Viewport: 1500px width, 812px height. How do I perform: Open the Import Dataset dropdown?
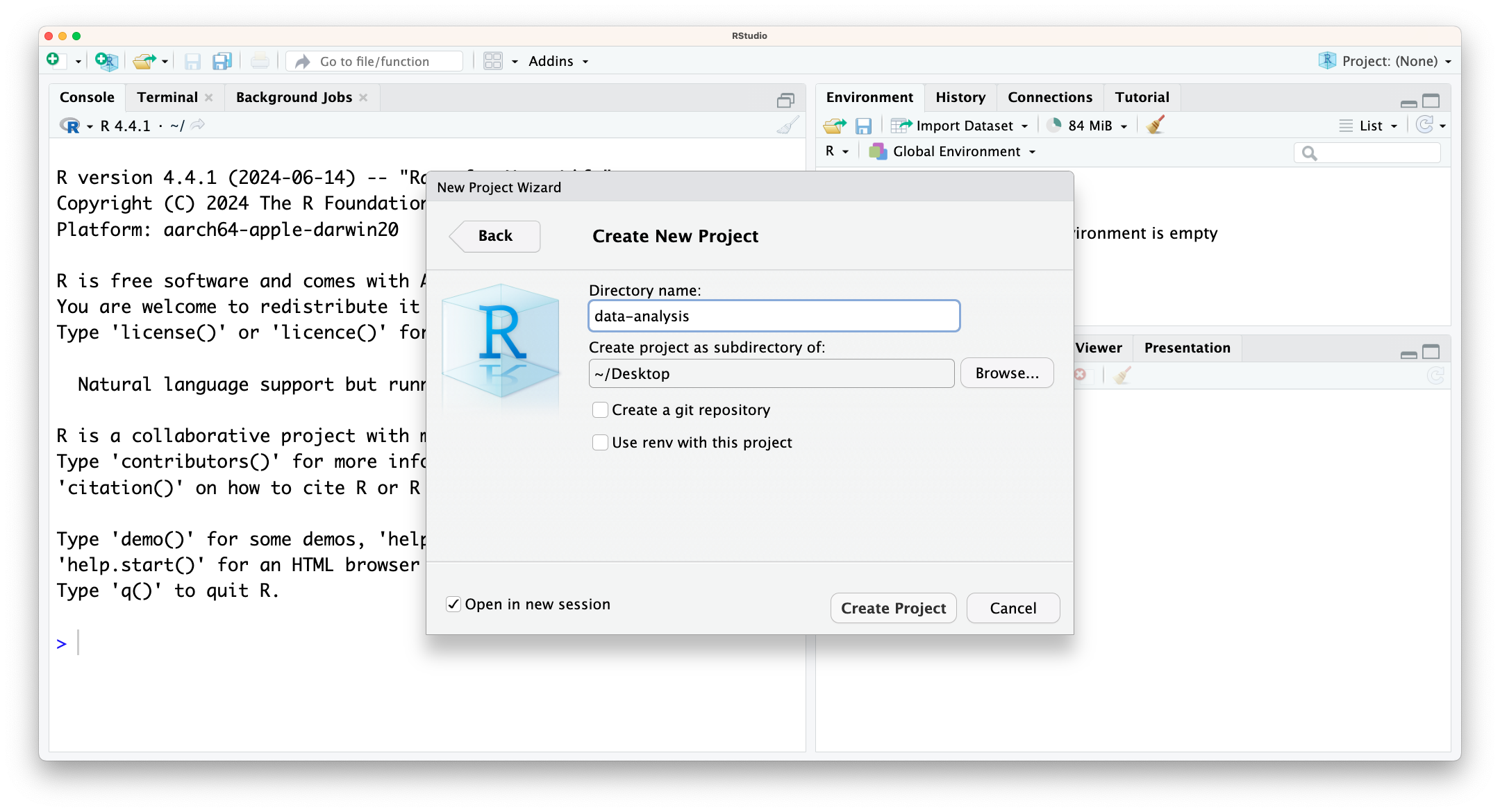[x=960, y=126]
